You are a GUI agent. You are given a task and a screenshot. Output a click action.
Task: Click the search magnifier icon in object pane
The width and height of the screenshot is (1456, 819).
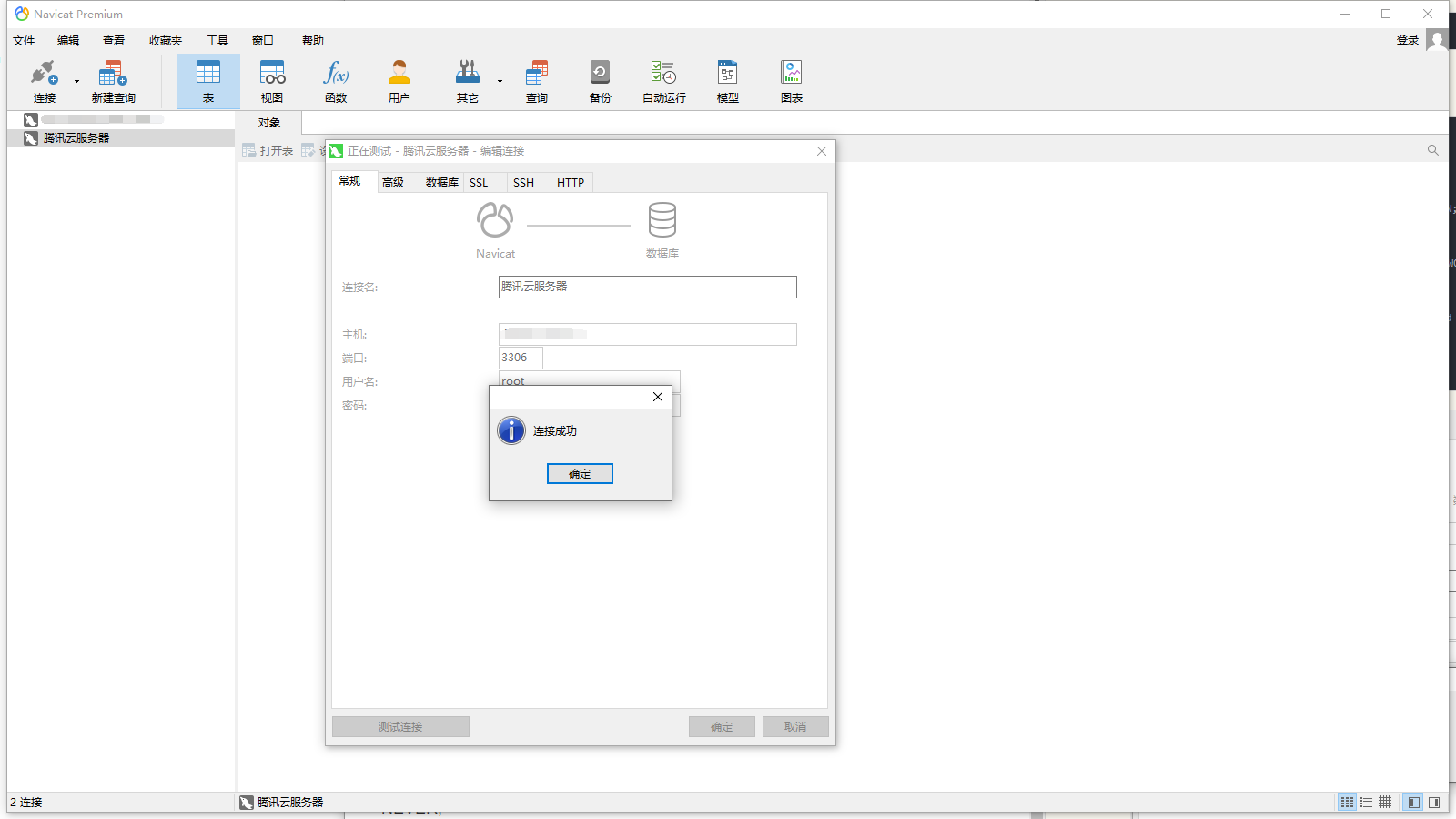(1433, 150)
